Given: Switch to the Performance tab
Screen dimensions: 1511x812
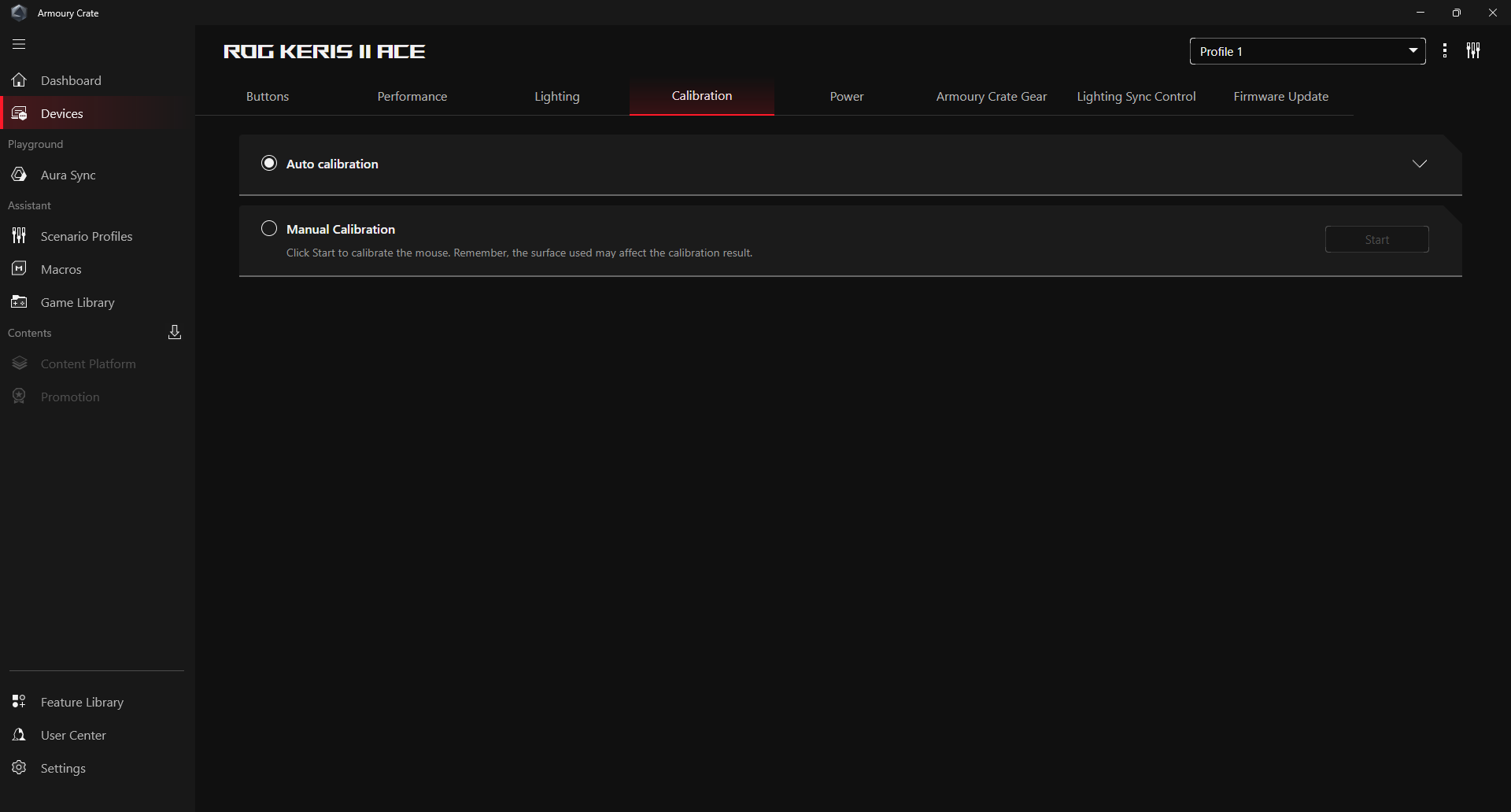Looking at the screenshot, I should coord(412,97).
